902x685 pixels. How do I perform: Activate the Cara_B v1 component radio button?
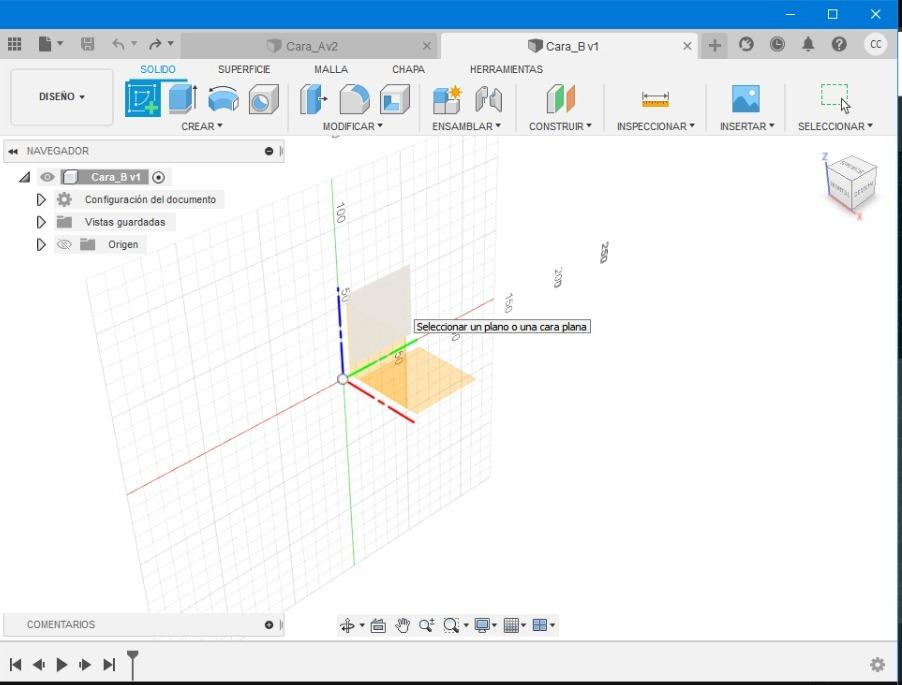[159, 177]
